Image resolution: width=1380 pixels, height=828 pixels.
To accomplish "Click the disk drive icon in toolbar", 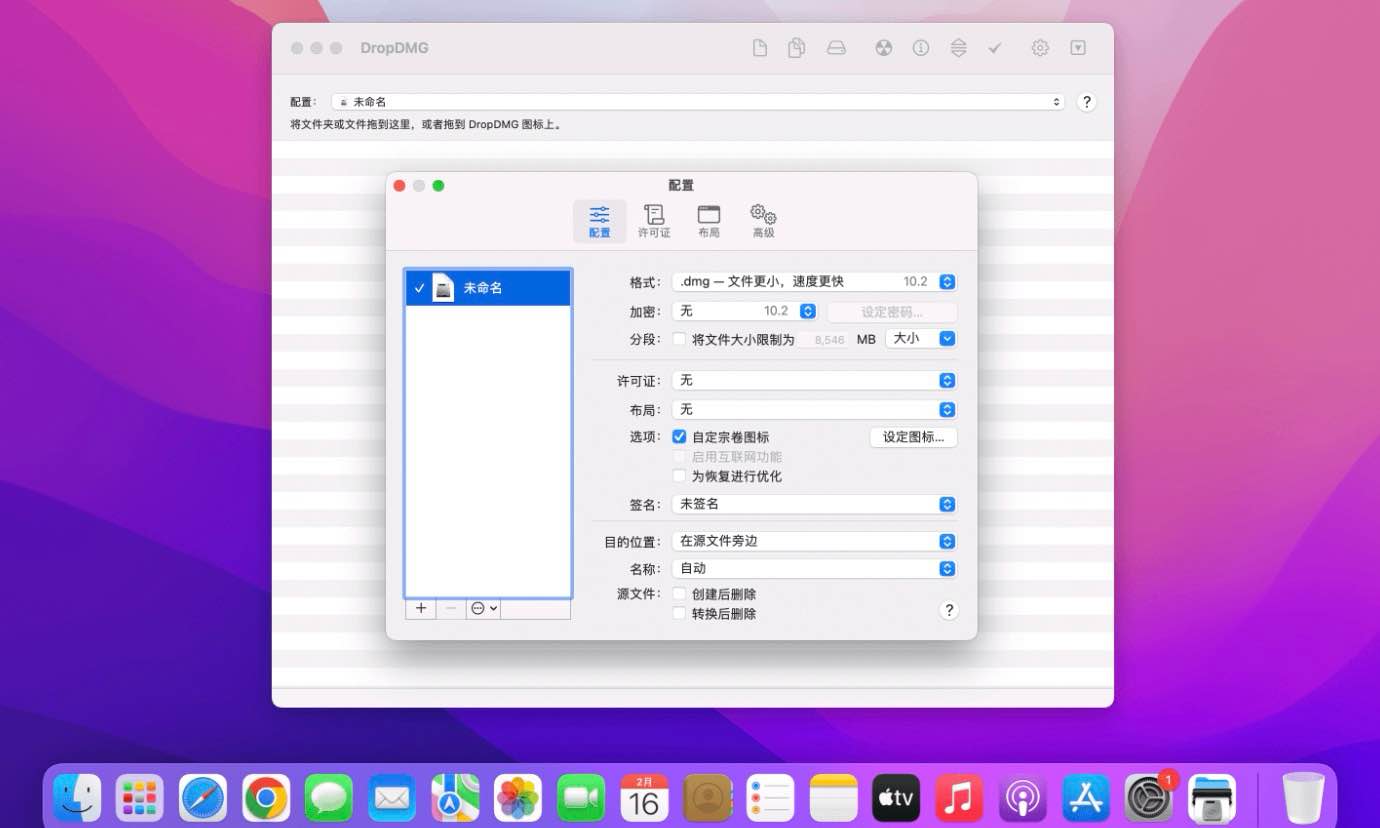I will tap(836, 48).
